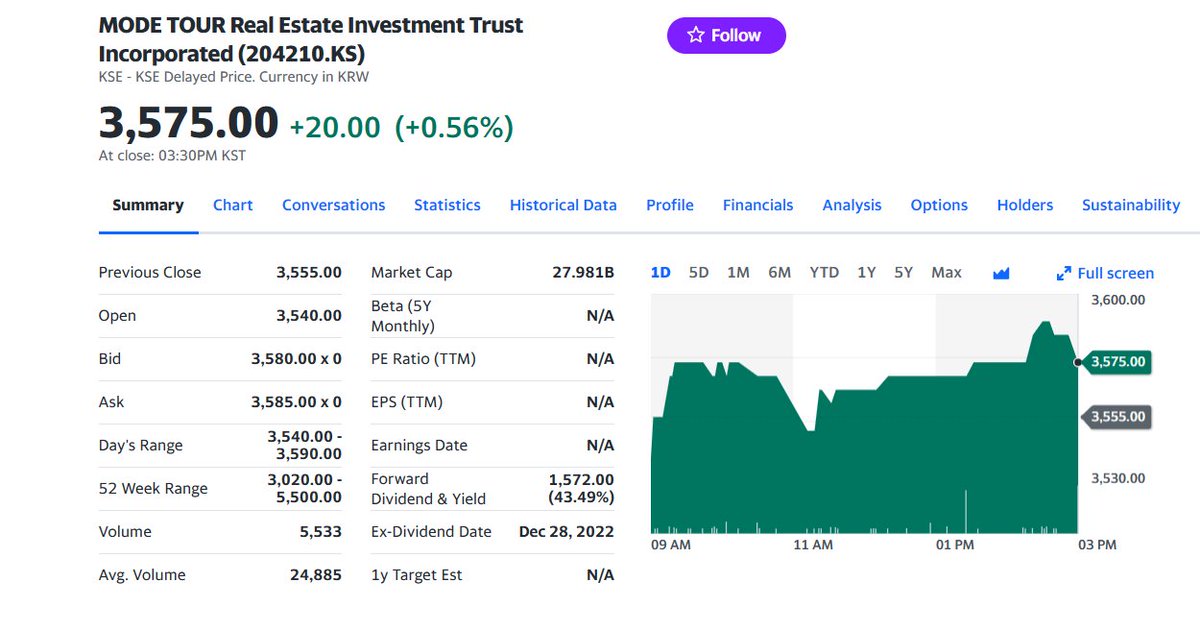Viewport: 1200px width, 631px height.
Task: Click the MODE TOUR company name heading
Action: [x=311, y=39]
